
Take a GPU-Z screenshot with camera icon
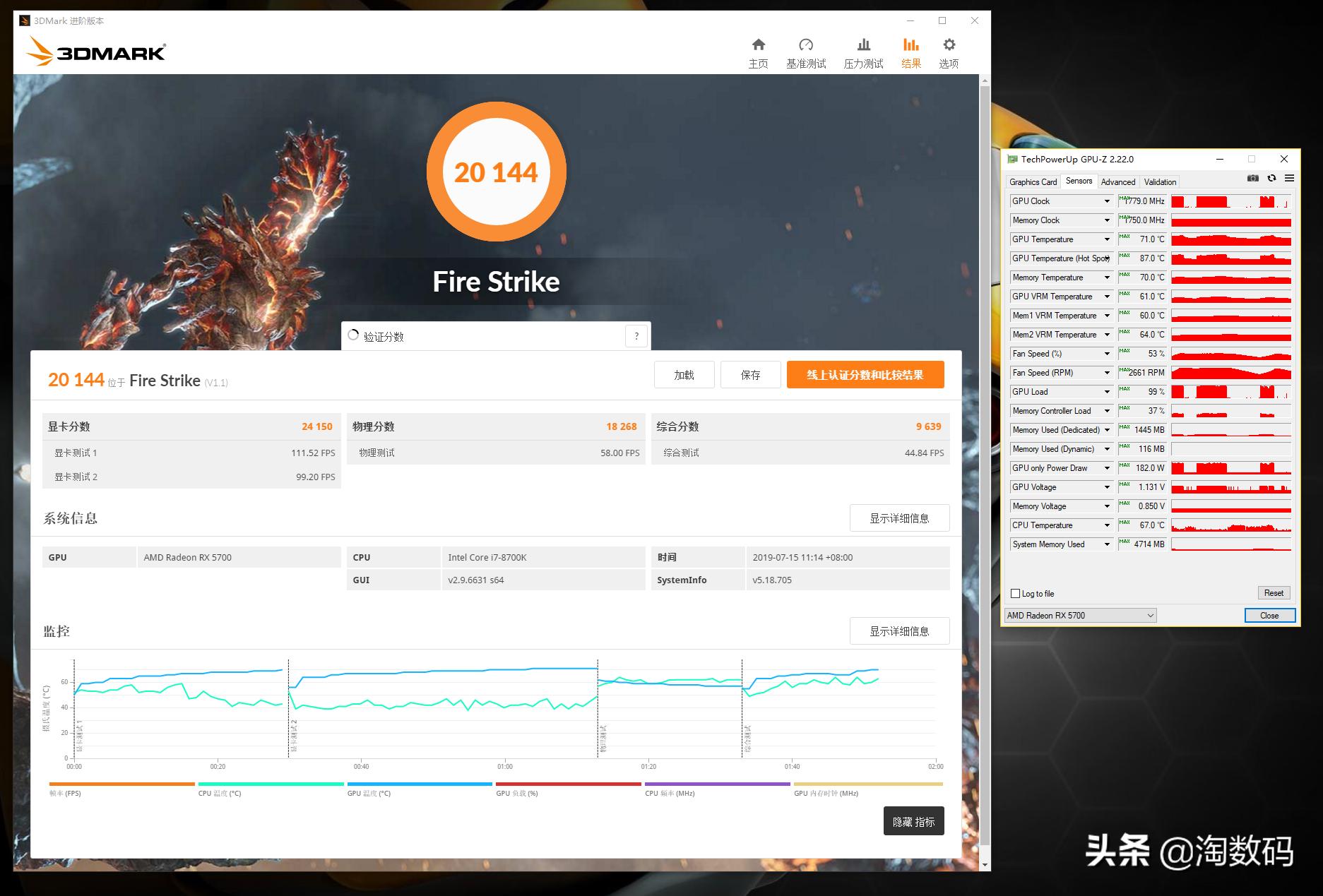click(x=1253, y=179)
